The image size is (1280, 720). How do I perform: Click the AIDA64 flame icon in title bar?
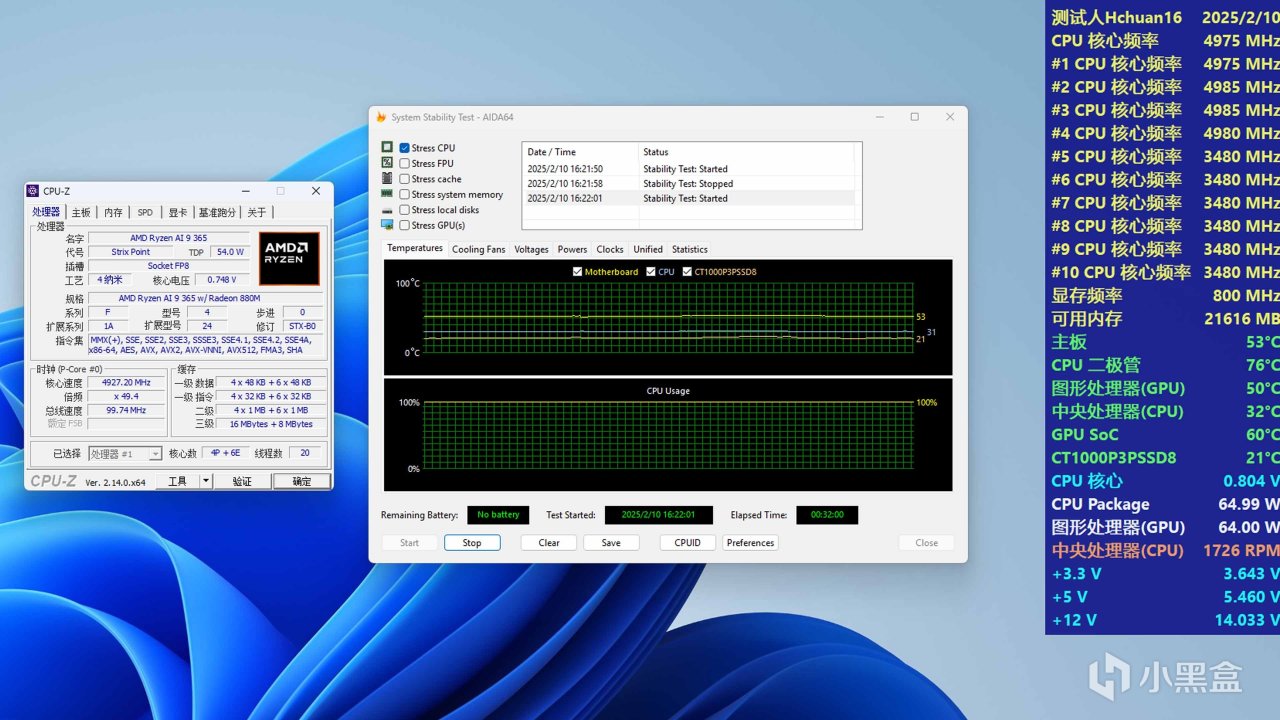pyautogui.click(x=381, y=117)
